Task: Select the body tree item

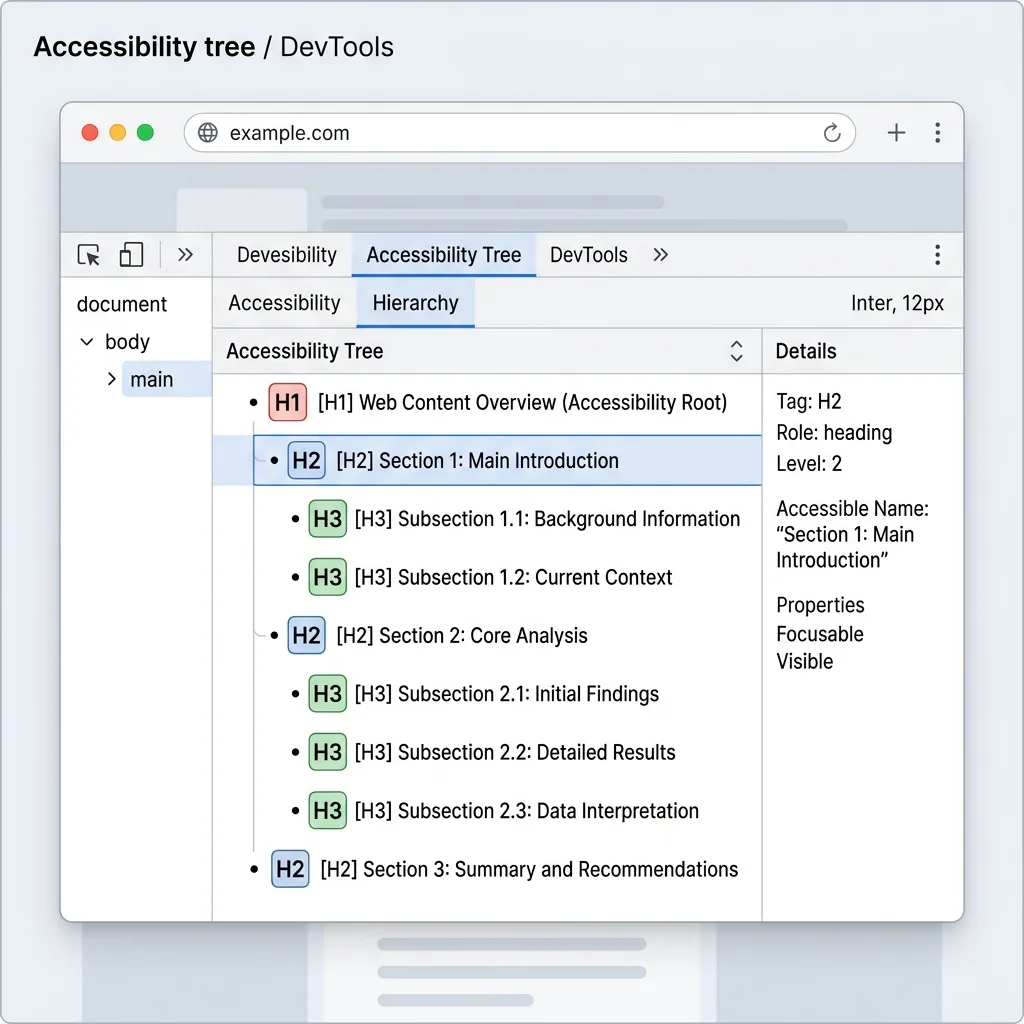Action: pos(127,342)
